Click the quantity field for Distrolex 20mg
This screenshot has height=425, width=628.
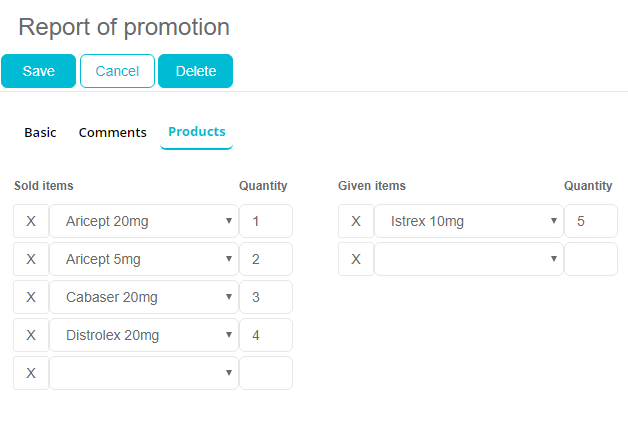click(266, 335)
